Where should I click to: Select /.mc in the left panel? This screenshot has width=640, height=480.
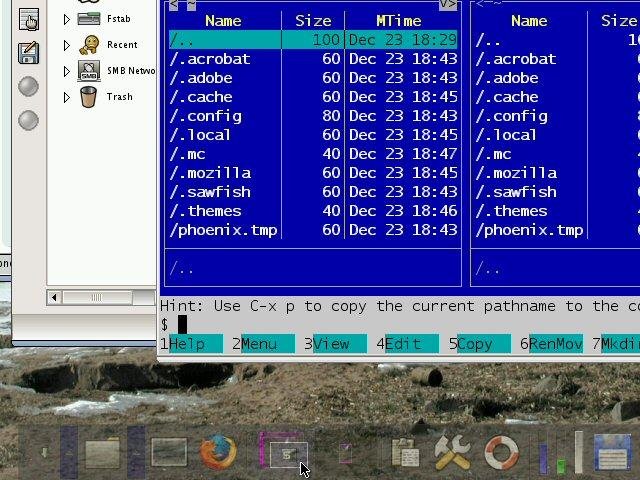coord(187,154)
